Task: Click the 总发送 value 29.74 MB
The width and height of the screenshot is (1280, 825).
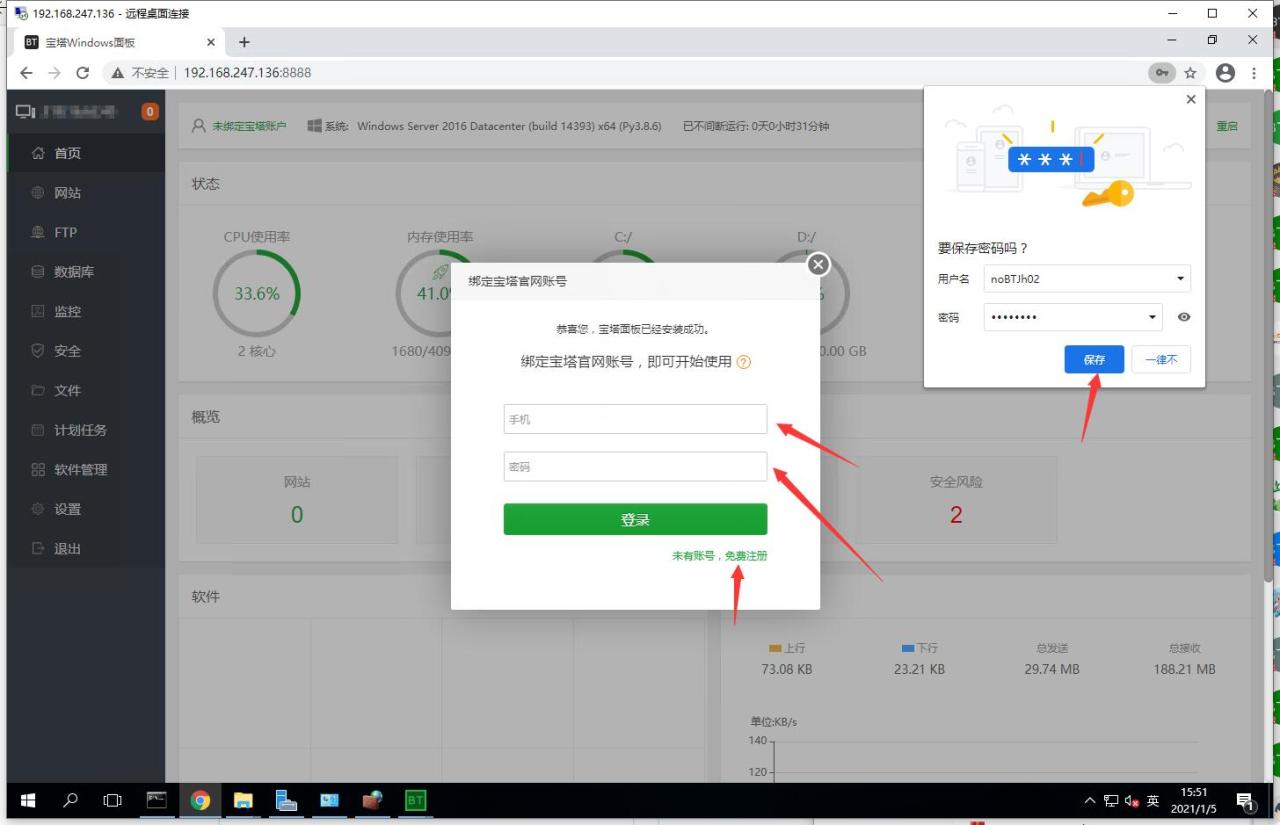Action: (x=1052, y=669)
